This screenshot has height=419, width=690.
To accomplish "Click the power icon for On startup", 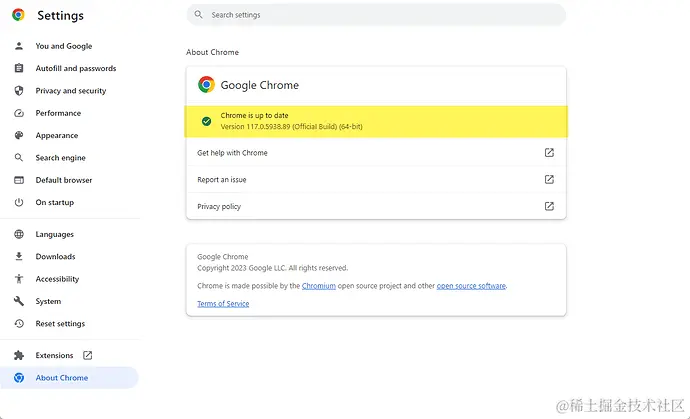I will [x=19, y=202].
